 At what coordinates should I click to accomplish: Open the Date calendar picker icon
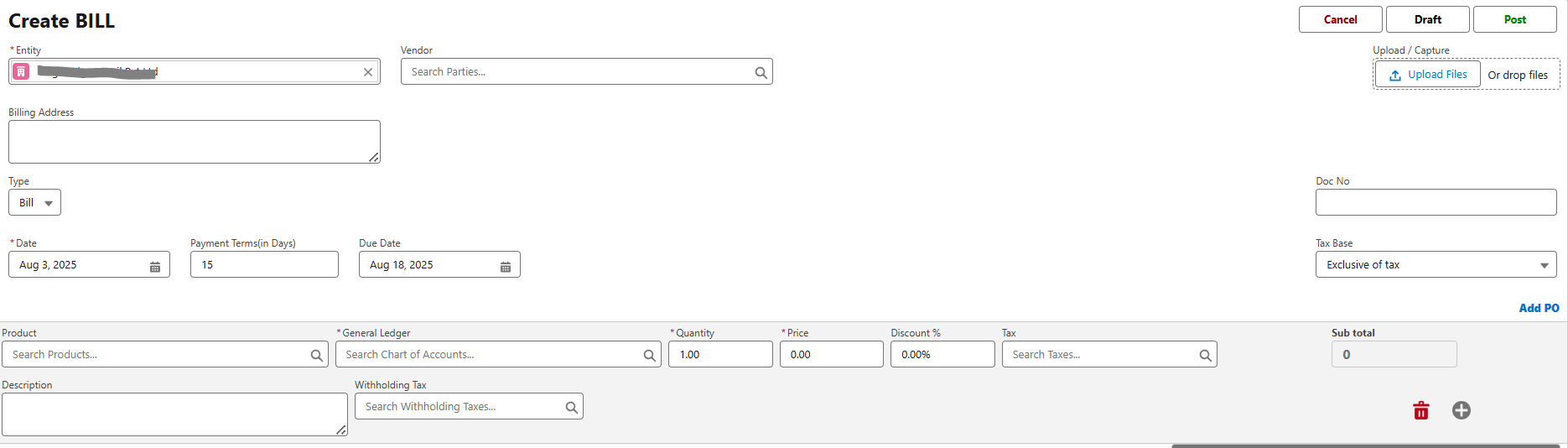tap(155, 266)
